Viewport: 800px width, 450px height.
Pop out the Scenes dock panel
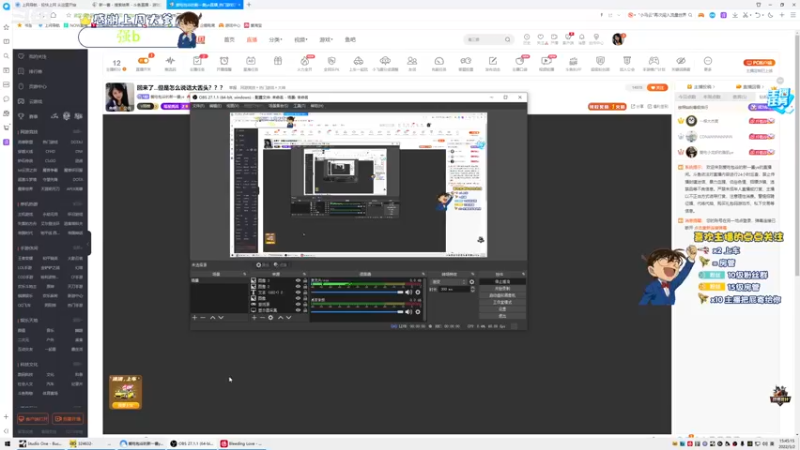click(x=244, y=274)
